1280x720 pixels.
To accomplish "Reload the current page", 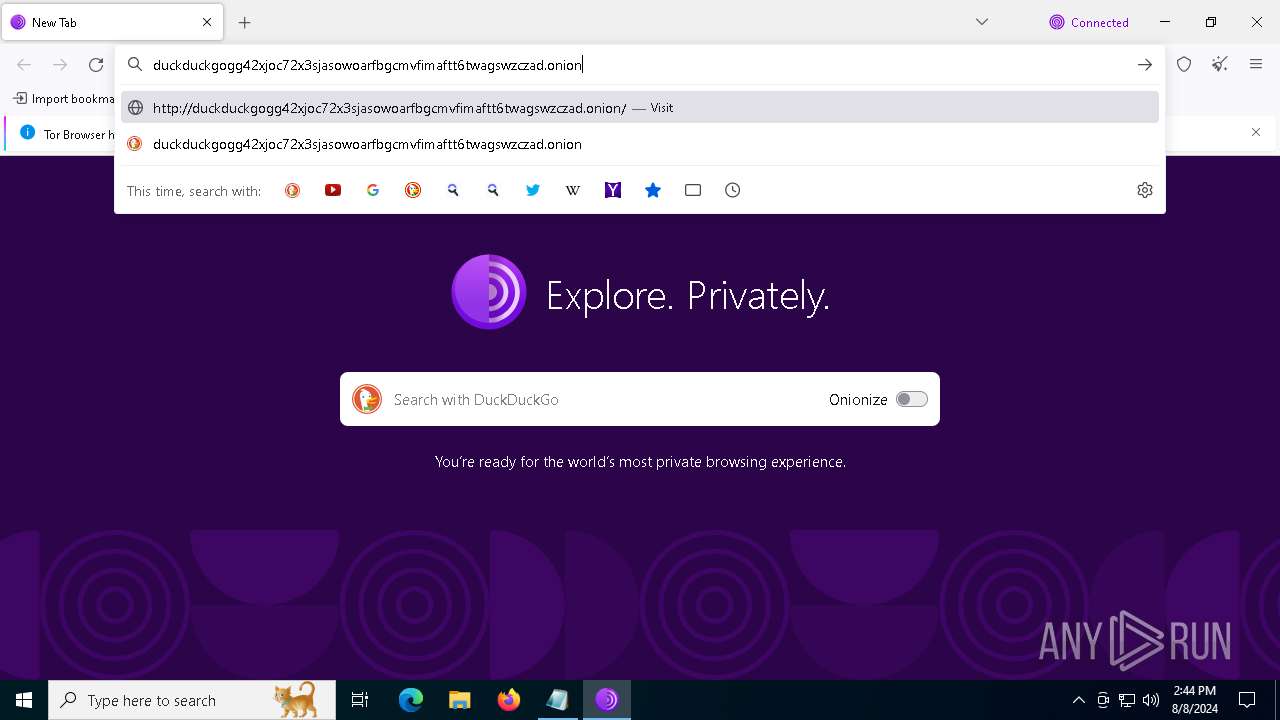I will (x=96, y=65).
